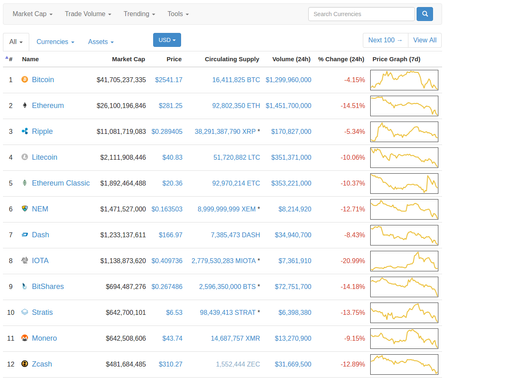
Task: Click the Ethereum Classic logo icon
Action: [25, 183]
